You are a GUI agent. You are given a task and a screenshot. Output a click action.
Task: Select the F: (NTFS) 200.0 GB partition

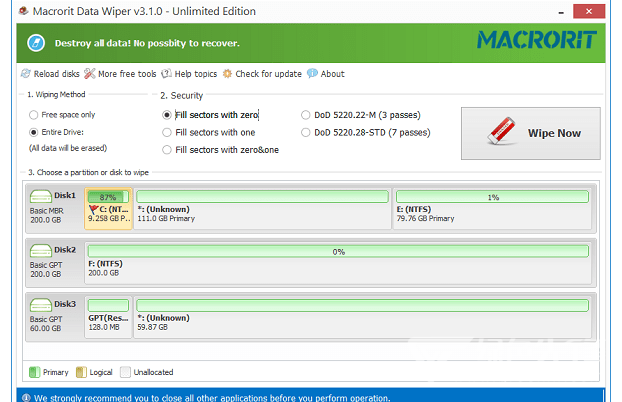[x=338, y=263]
